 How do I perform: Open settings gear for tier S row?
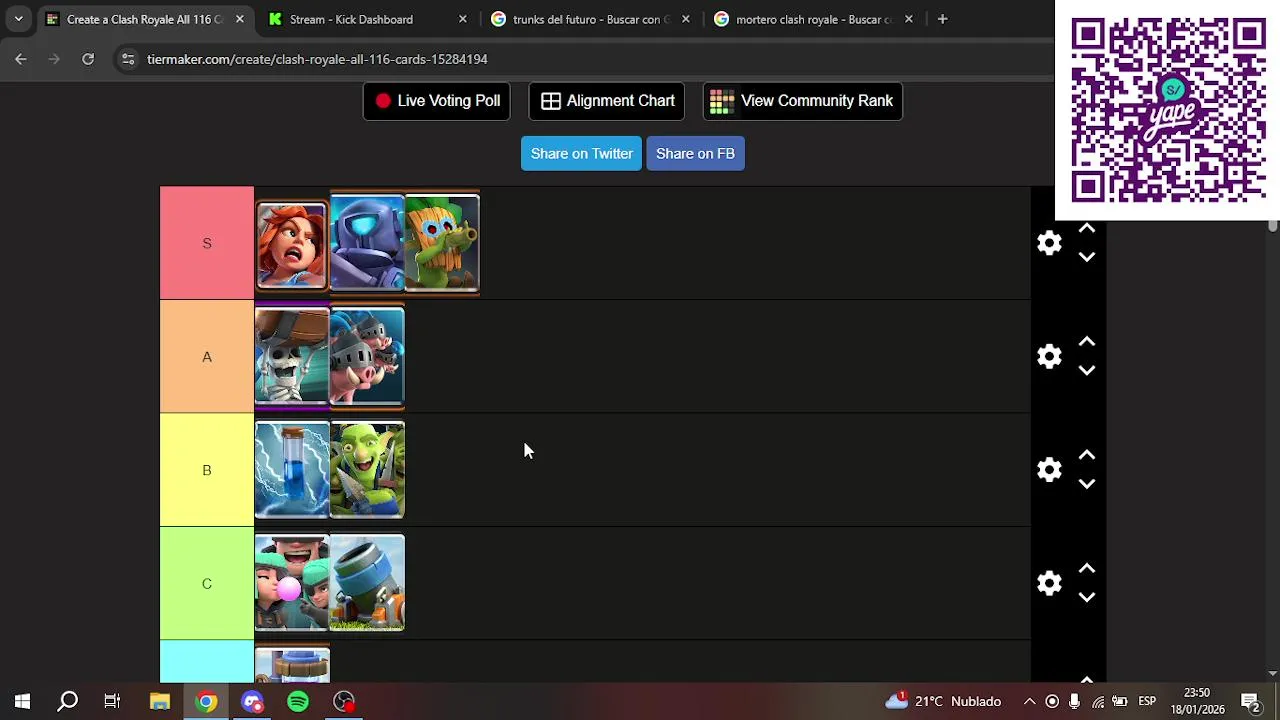(1049, 243)
